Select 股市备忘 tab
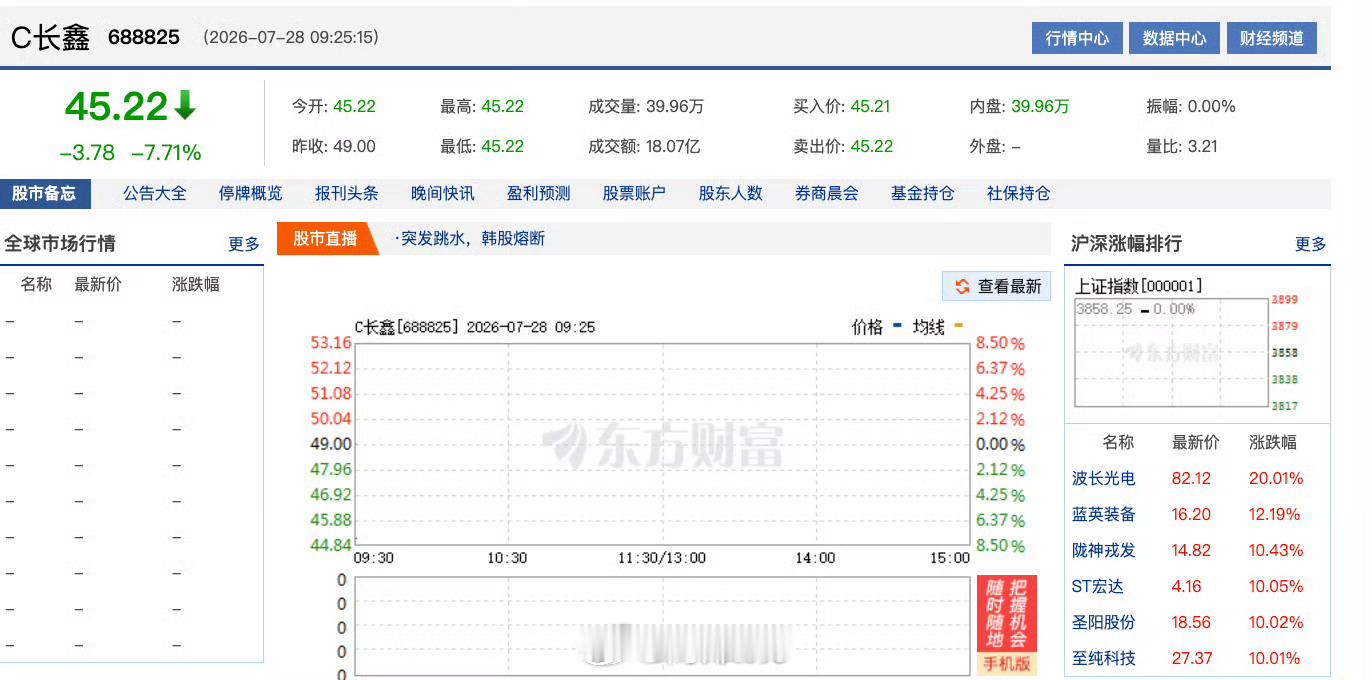 coord(45,193)
